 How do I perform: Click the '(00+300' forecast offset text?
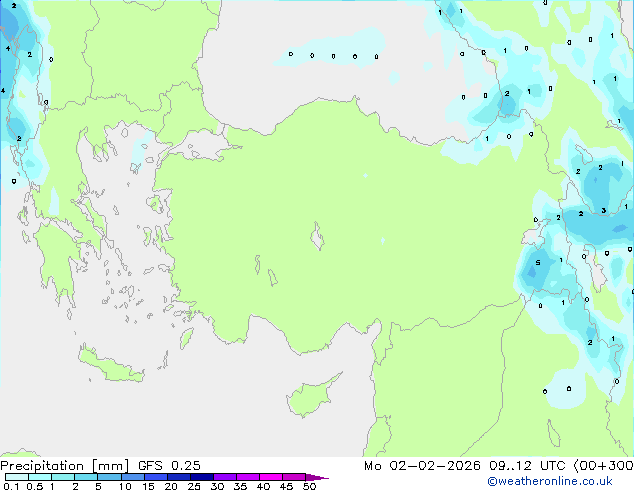(x=604, y=466)
